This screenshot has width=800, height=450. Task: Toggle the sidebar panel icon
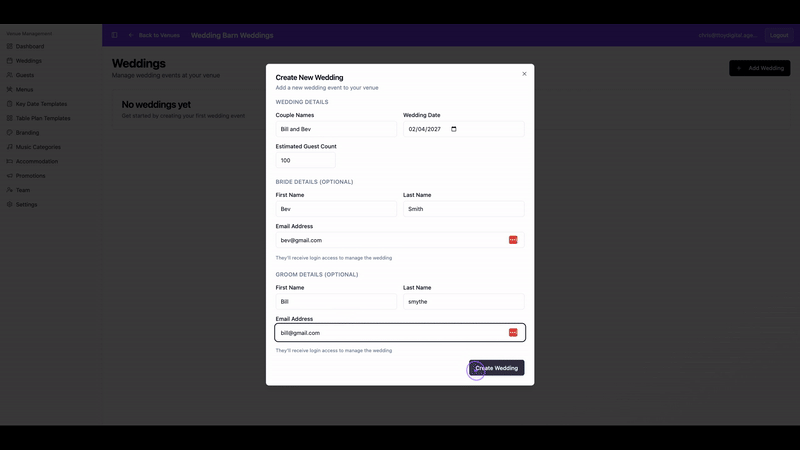(x=114, y=35)
